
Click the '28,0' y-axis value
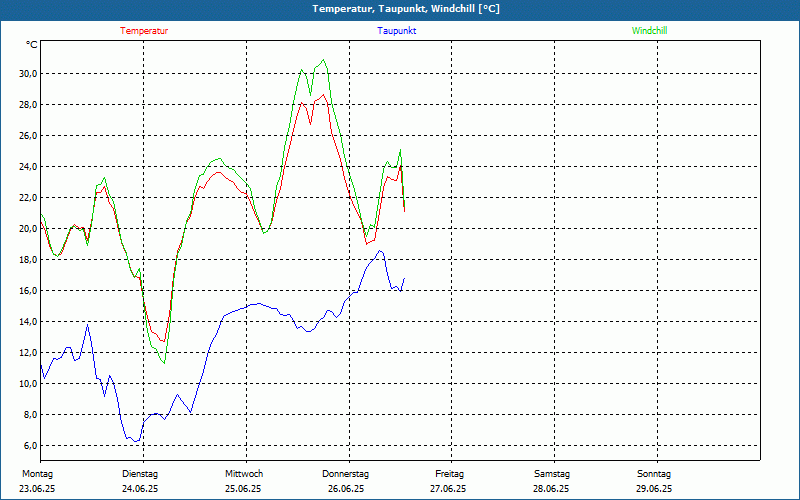coord(27,105)
